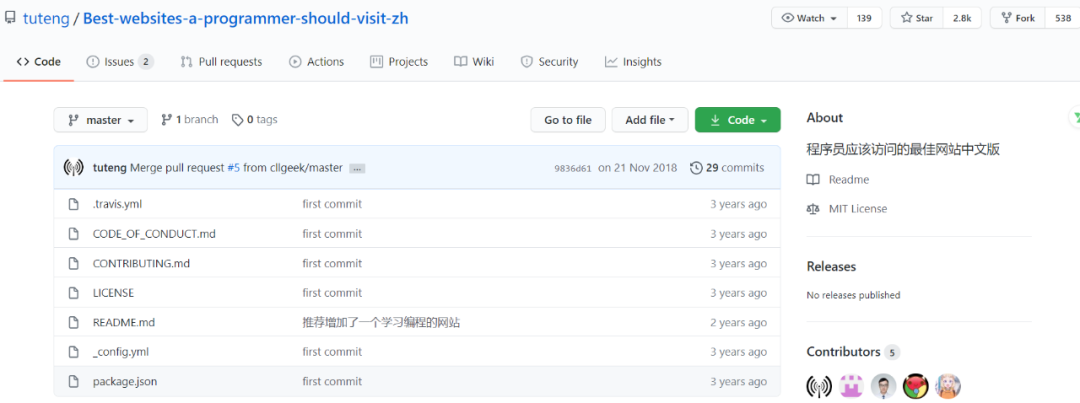Star this repository
Viewport: 1080px width, 403px height.
(917, 19)
